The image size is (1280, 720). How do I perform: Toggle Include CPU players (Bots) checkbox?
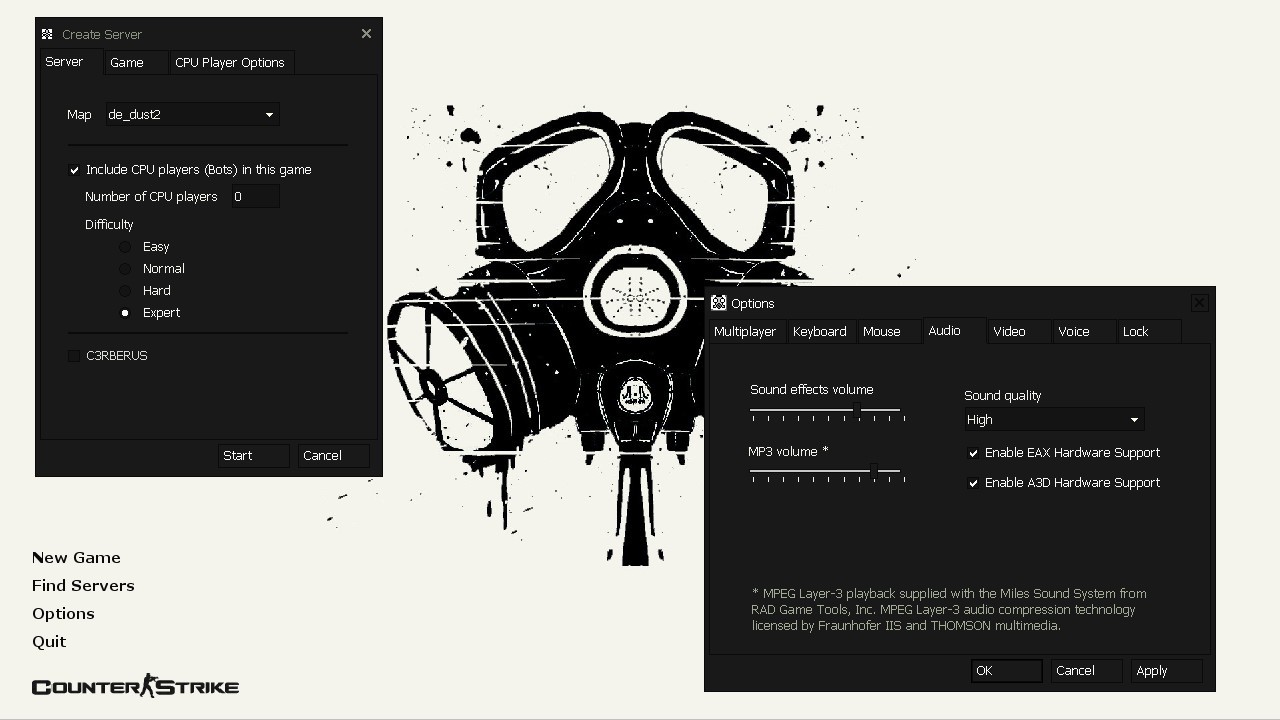click(74, 169)
